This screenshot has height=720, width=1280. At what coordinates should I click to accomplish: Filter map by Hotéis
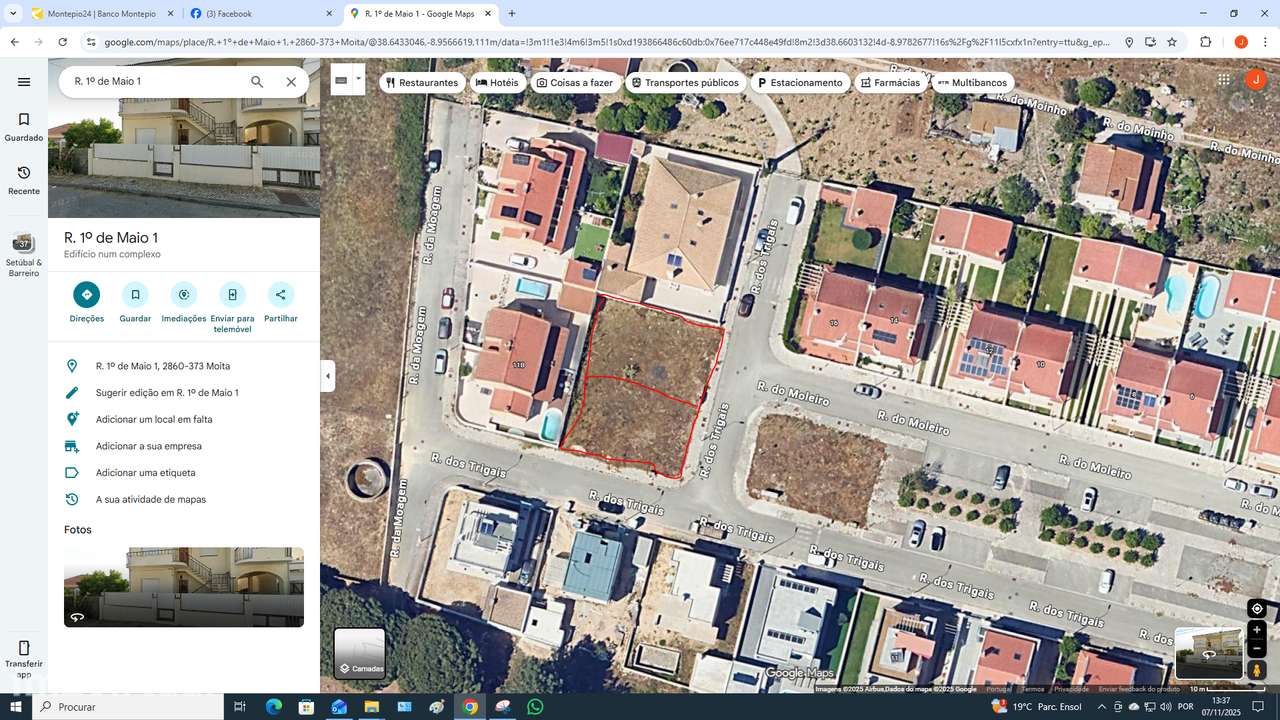[497, 83]
